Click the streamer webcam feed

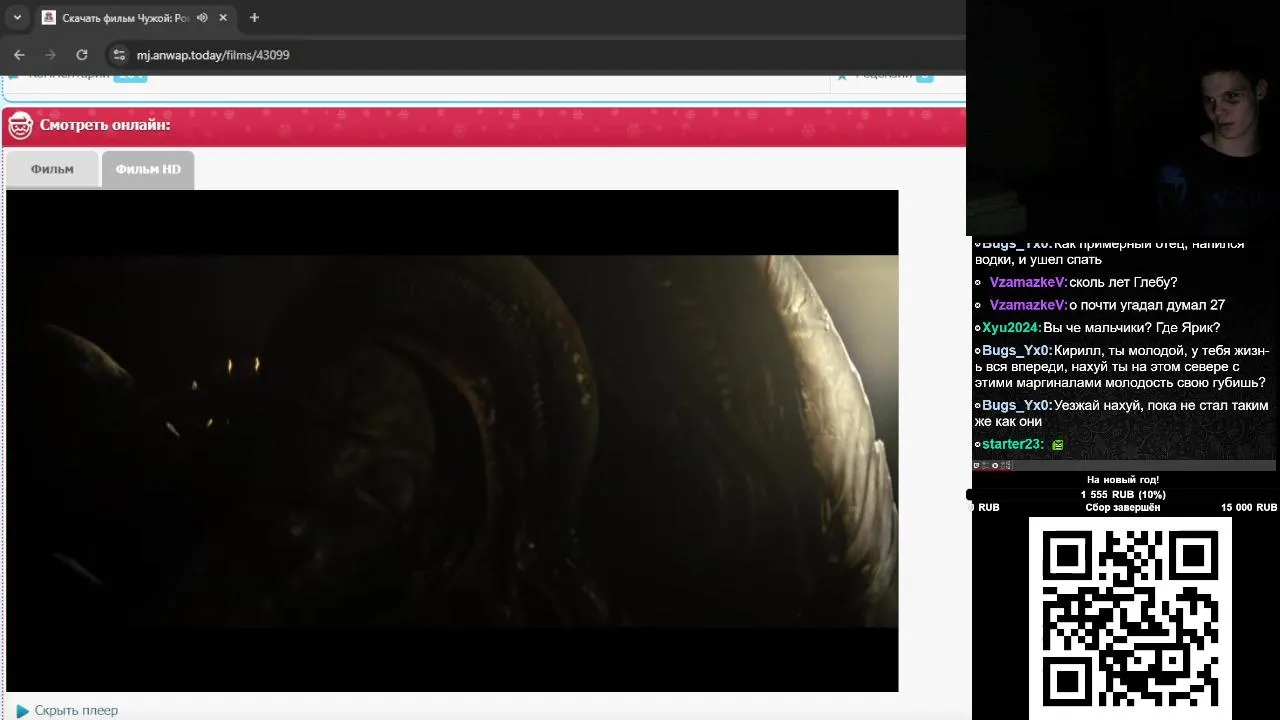tap(1123, 118)
